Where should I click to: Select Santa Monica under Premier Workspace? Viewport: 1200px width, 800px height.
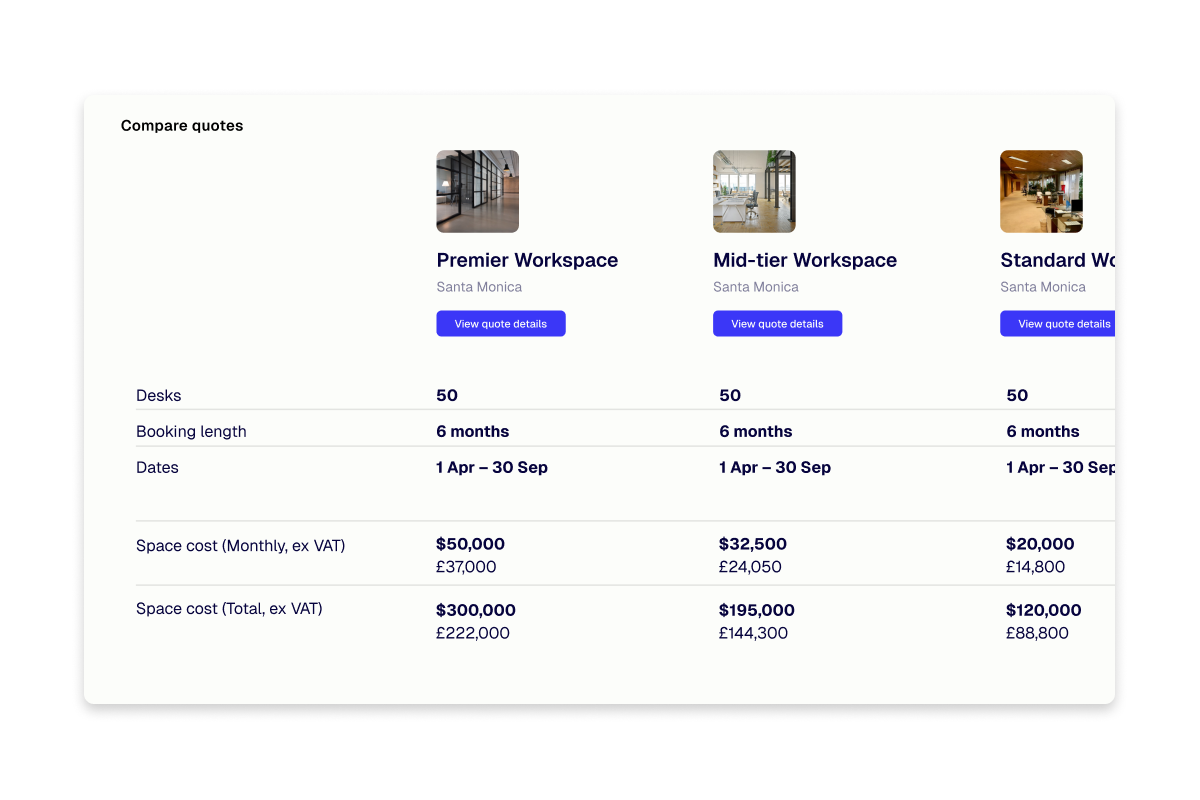click(479, 287)
